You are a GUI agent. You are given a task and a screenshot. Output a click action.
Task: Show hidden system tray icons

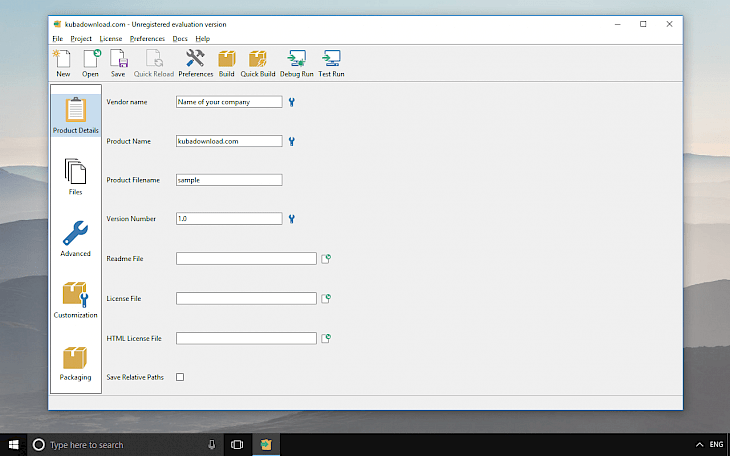coord(699,445)
